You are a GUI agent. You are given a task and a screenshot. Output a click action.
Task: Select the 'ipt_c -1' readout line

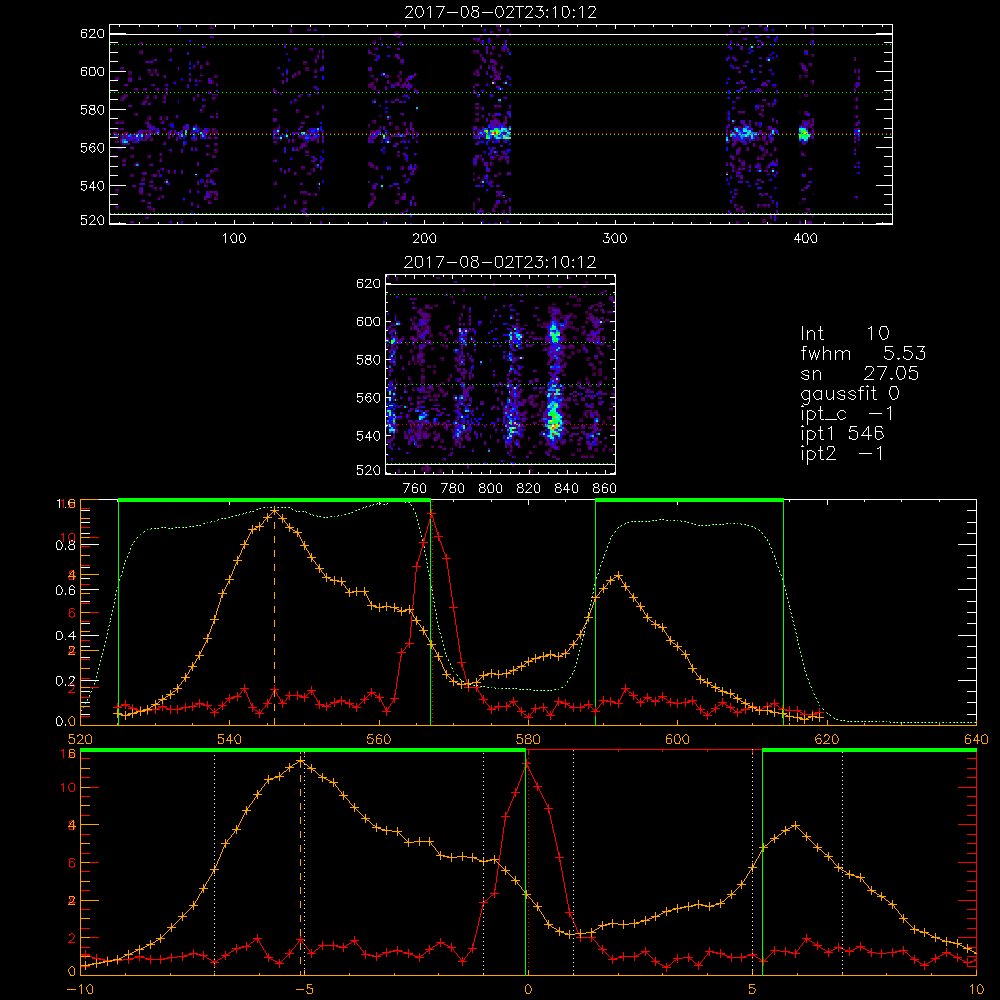point(847,414)
